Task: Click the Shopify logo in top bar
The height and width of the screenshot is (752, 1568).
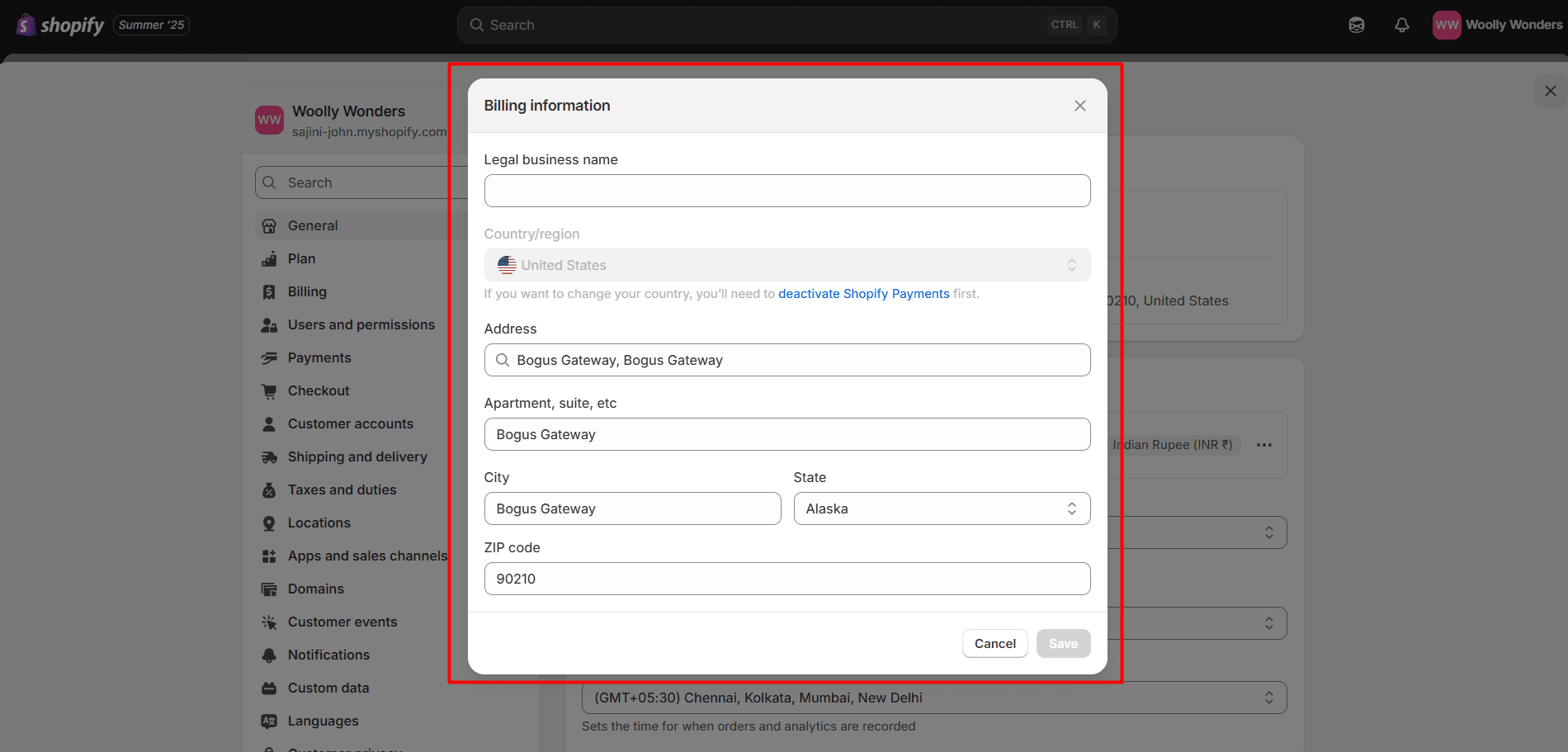Action: tap(60, 25)
